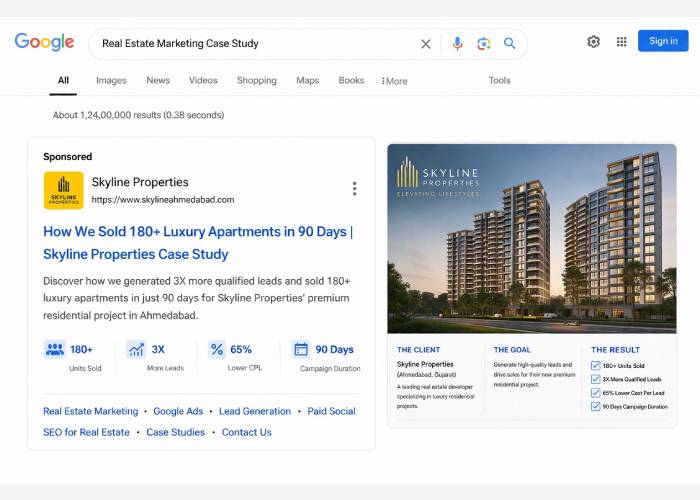Click the Campaign Duration calendar icon
Screen dimensions: 700x500
[x=301, y=349]
